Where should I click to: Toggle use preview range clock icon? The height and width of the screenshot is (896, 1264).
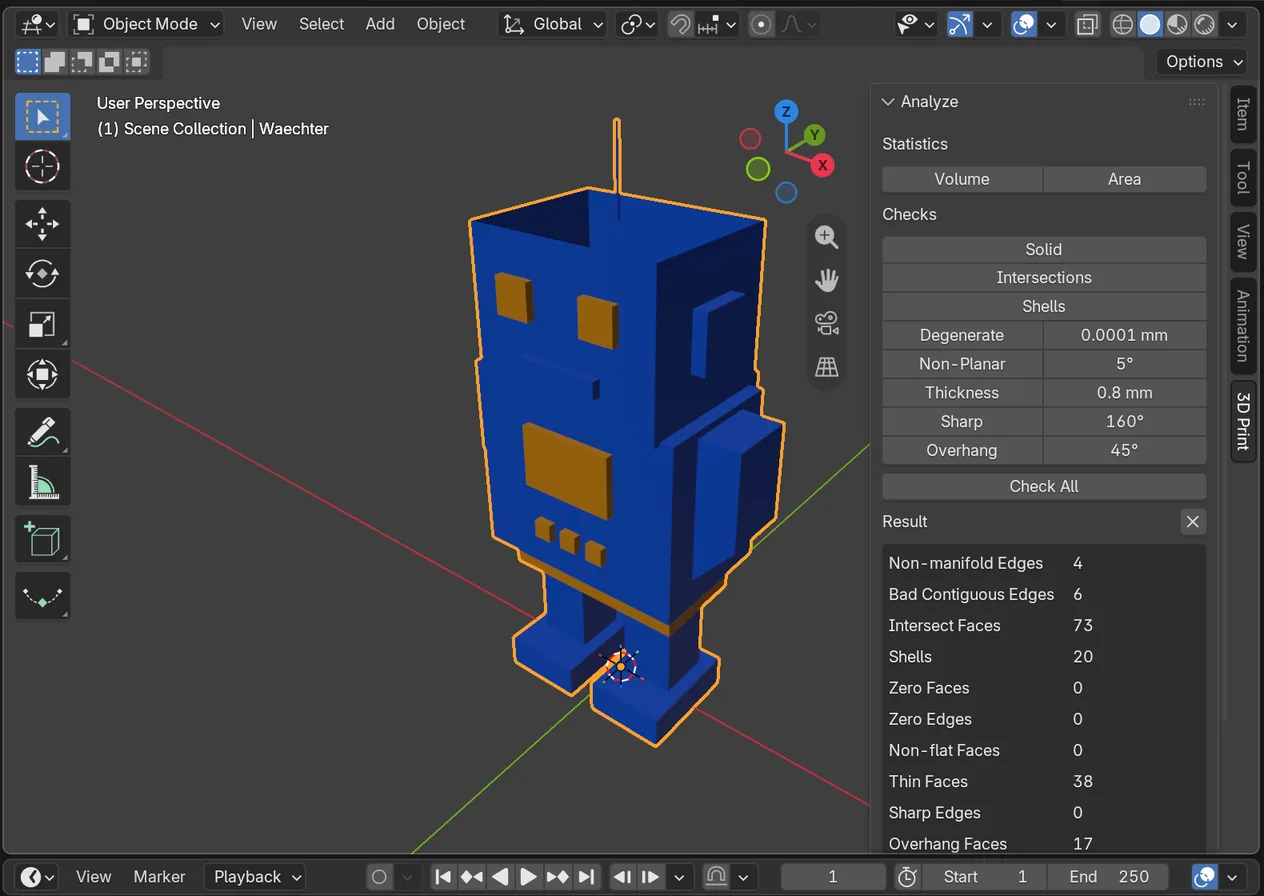point(907,877)
